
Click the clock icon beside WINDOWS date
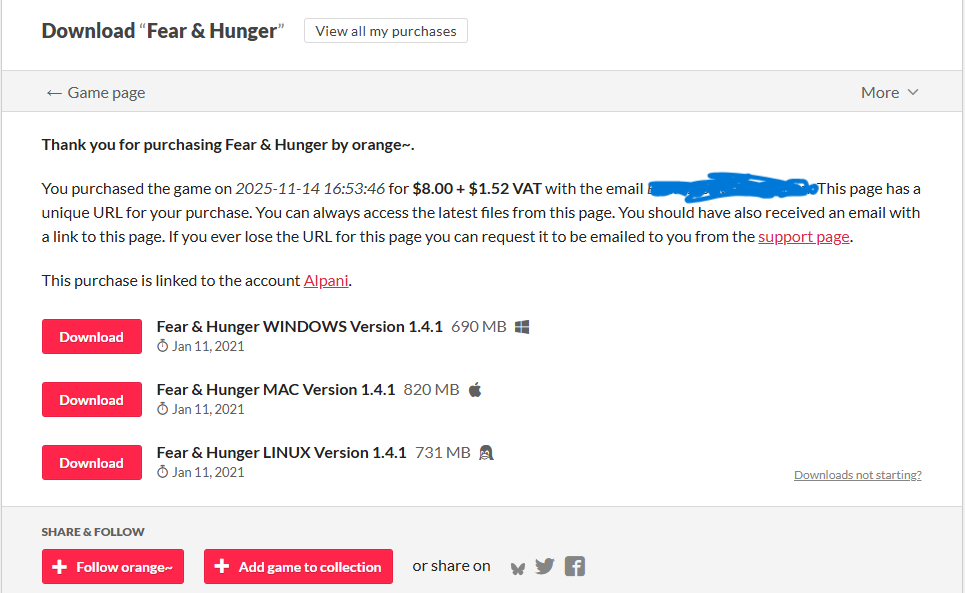(162, 346)
